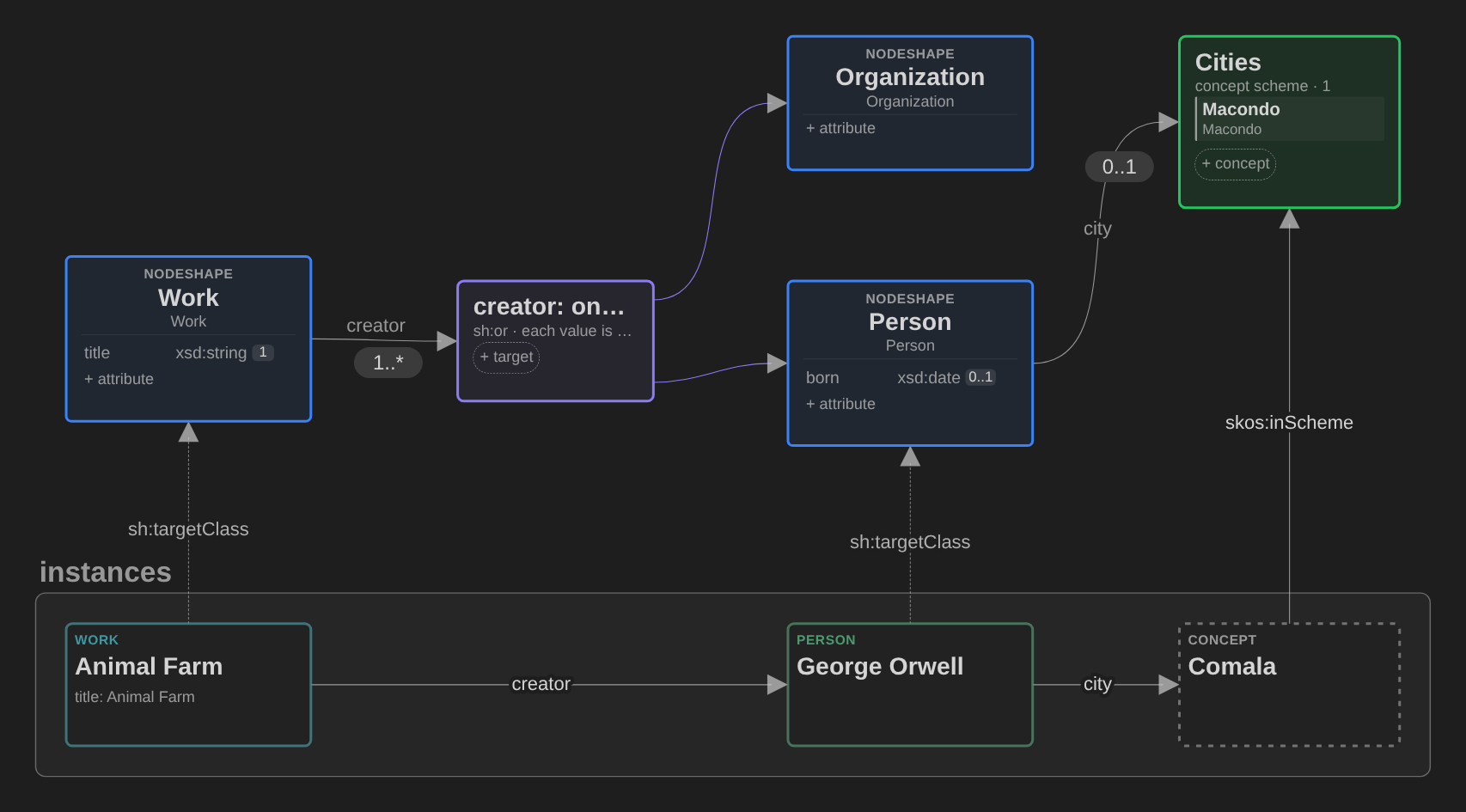Screen dimensions: 1466x812
Task: Select the Organization node shape title
Action: click(x=910, y=76)
